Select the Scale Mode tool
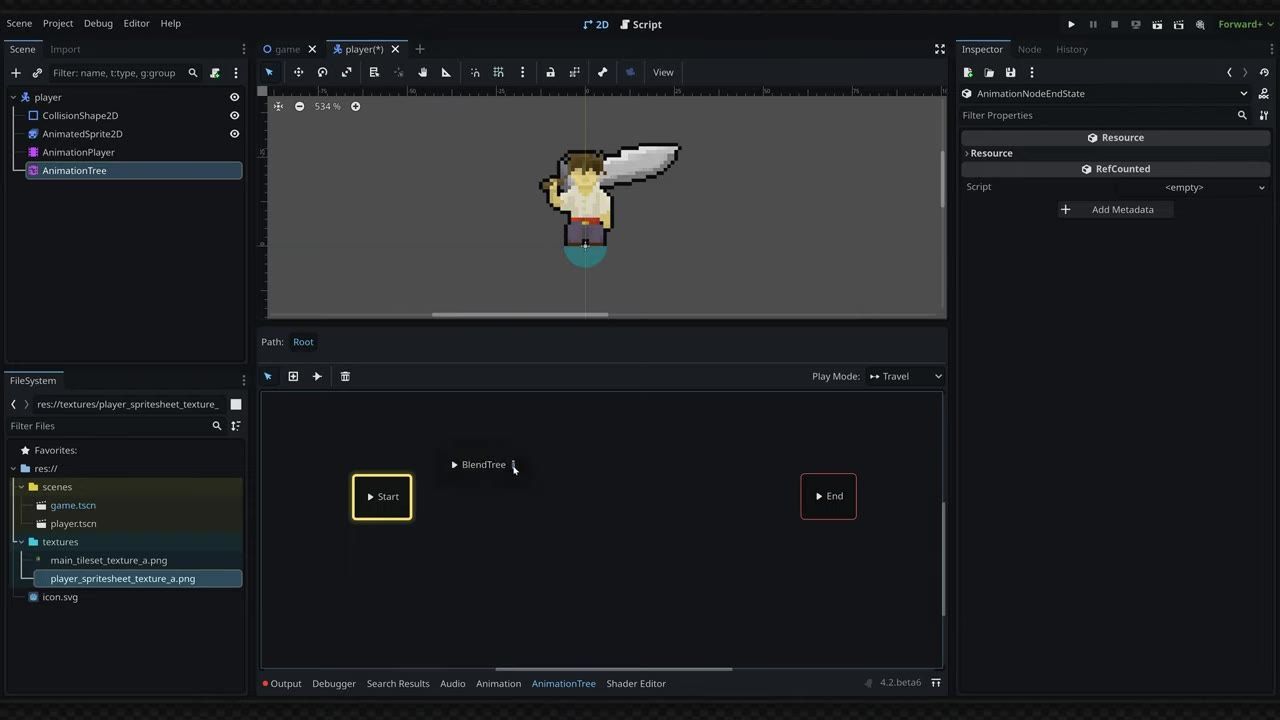 tap(346, 72)
